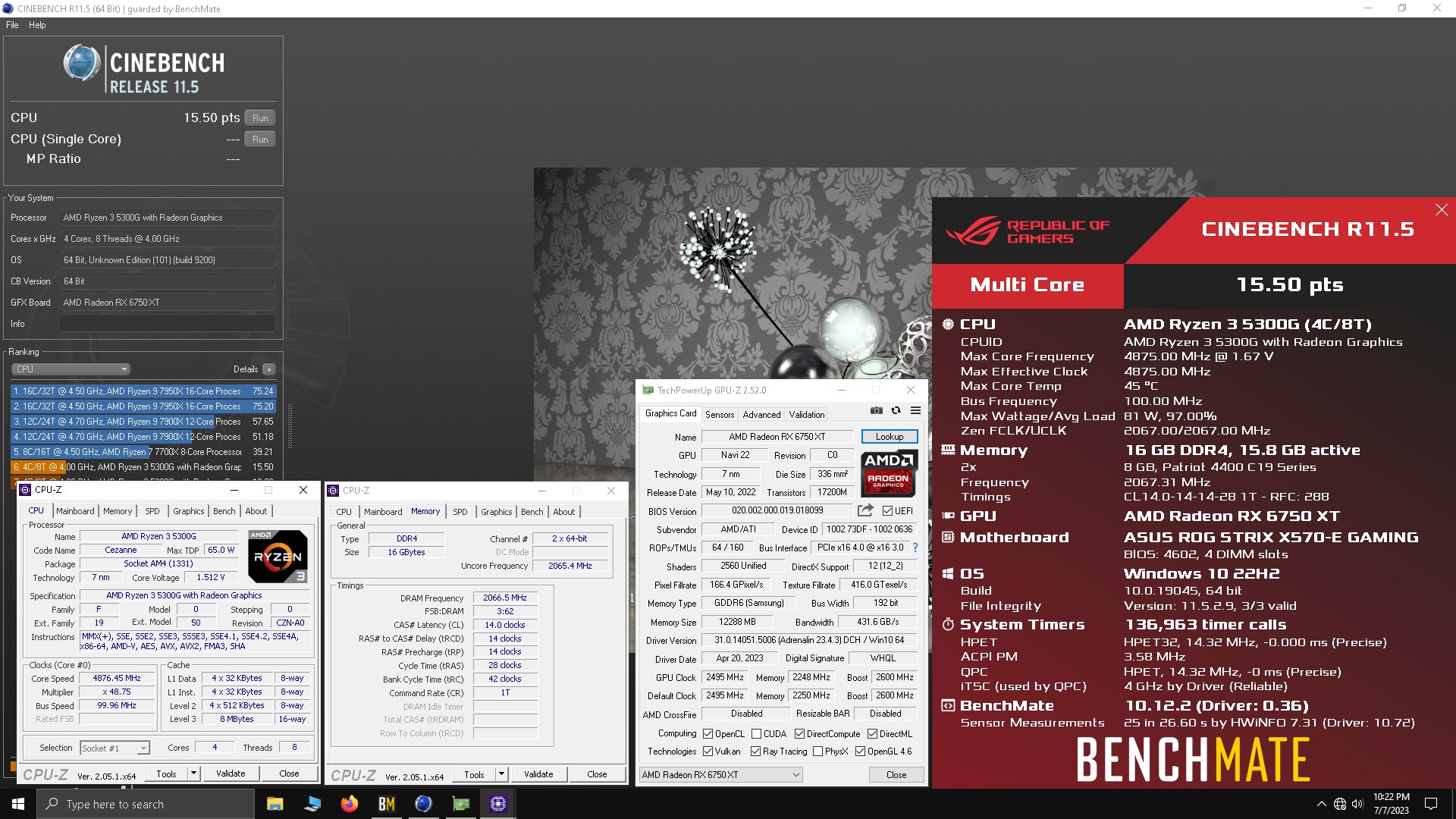Switch to the Advanced tab in GPU-Z

(x=761, y=415)
